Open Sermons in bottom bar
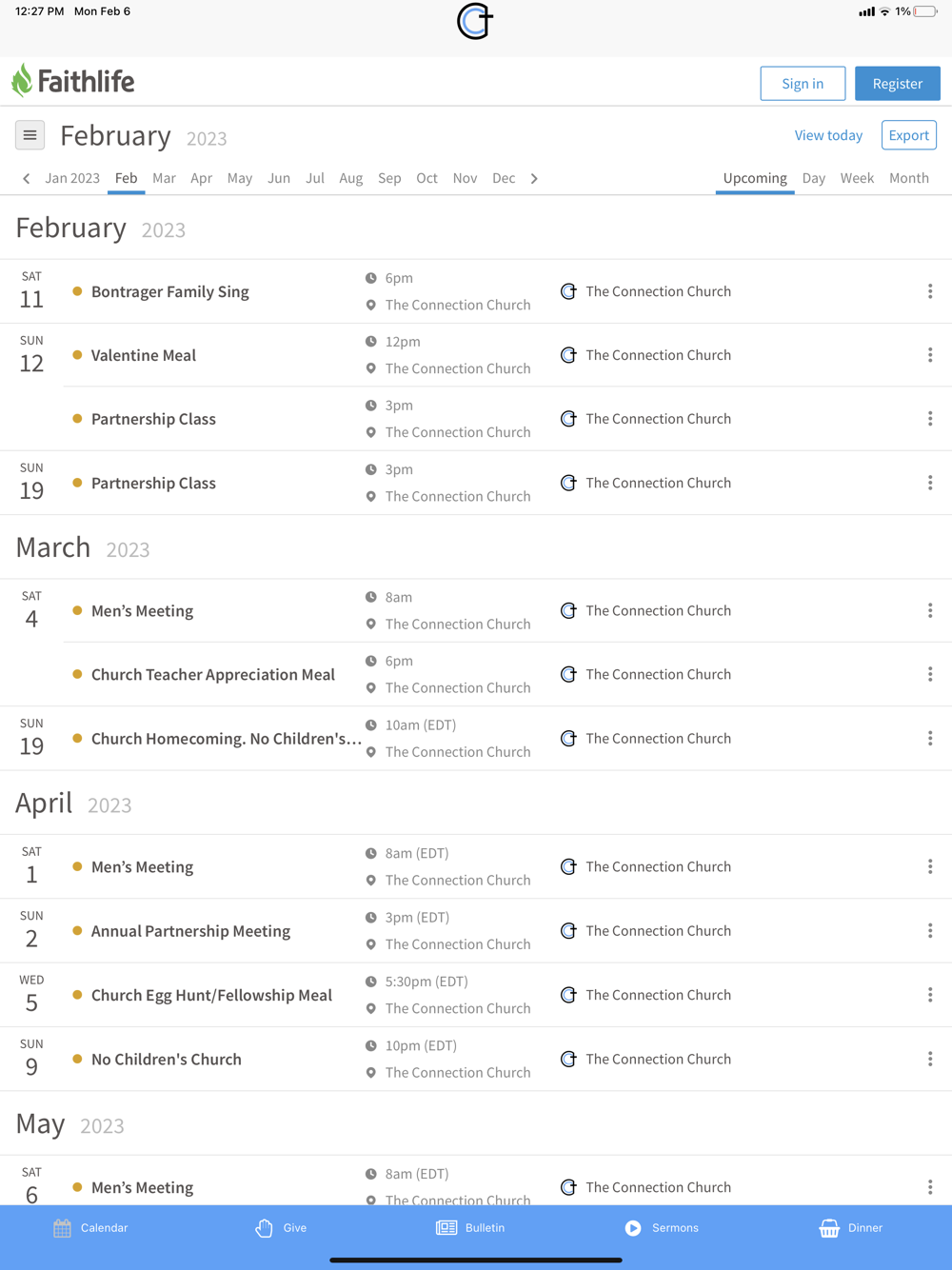952x1270 pixels. tap(662, 1228)
